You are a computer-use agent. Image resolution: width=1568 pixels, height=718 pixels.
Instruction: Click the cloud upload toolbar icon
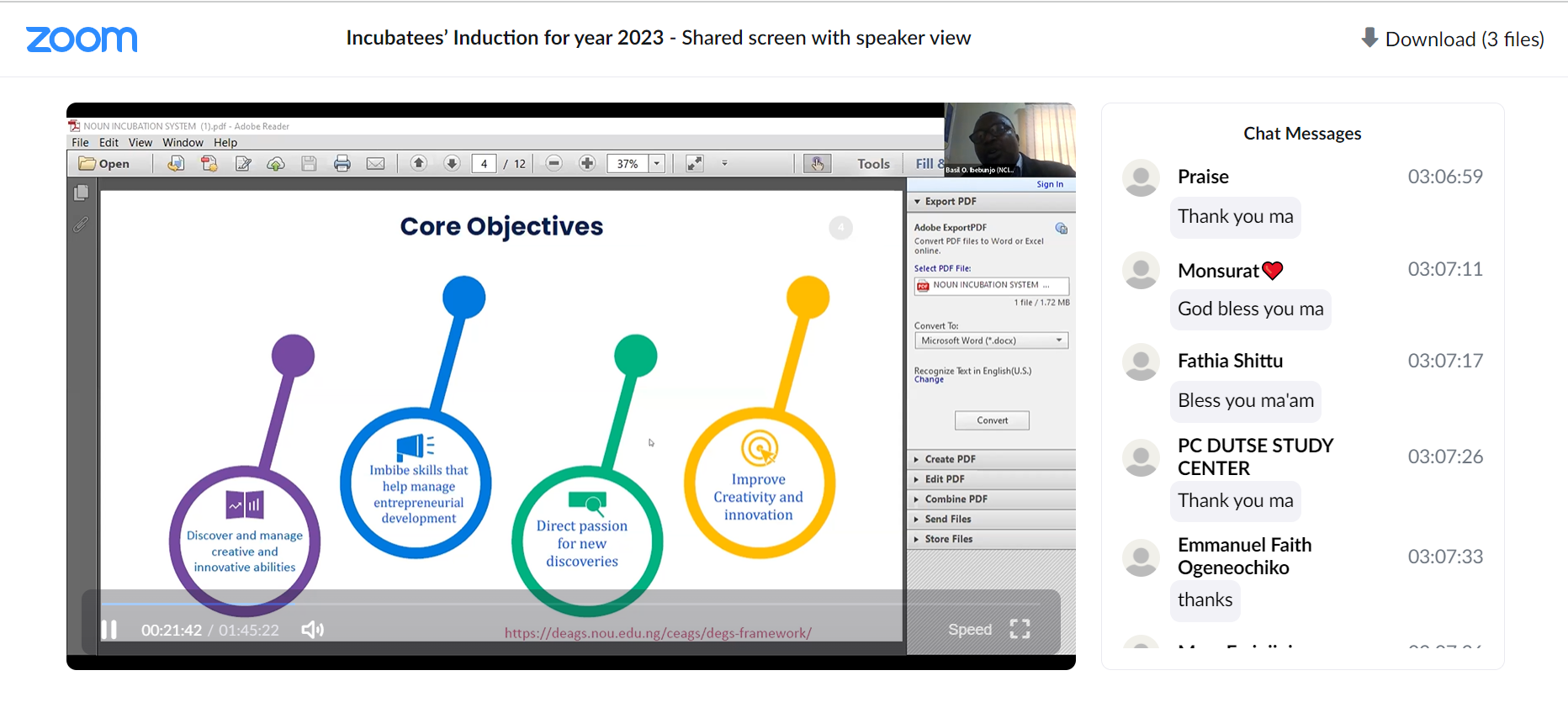point(276,164)
